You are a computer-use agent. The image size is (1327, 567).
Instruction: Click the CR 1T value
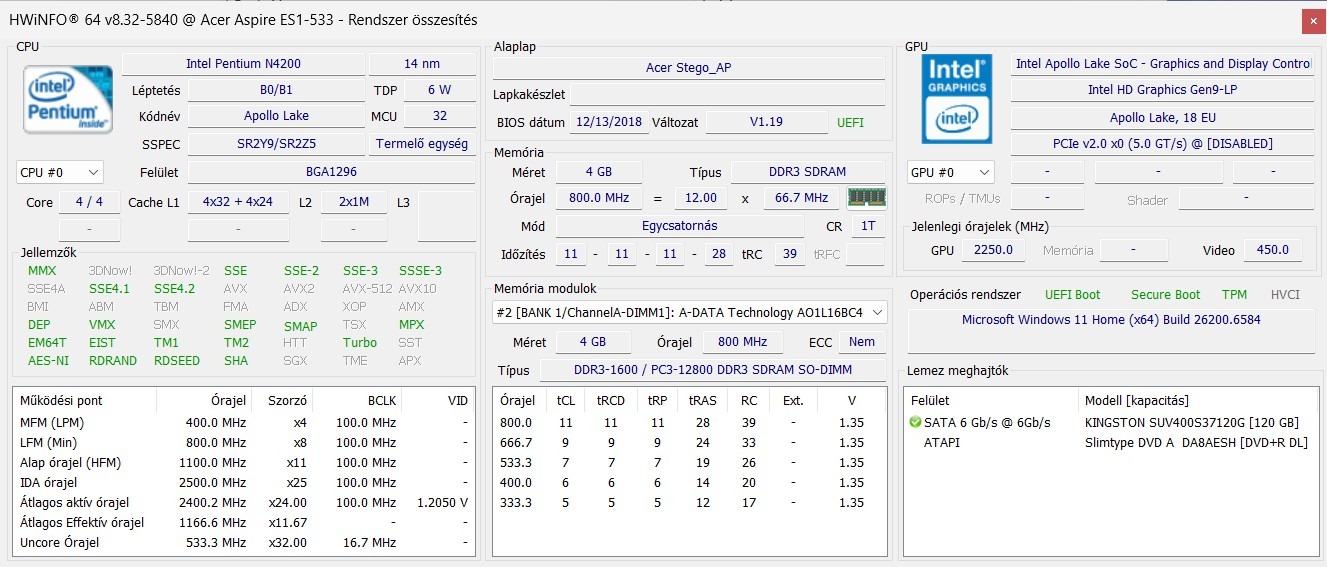868,225
